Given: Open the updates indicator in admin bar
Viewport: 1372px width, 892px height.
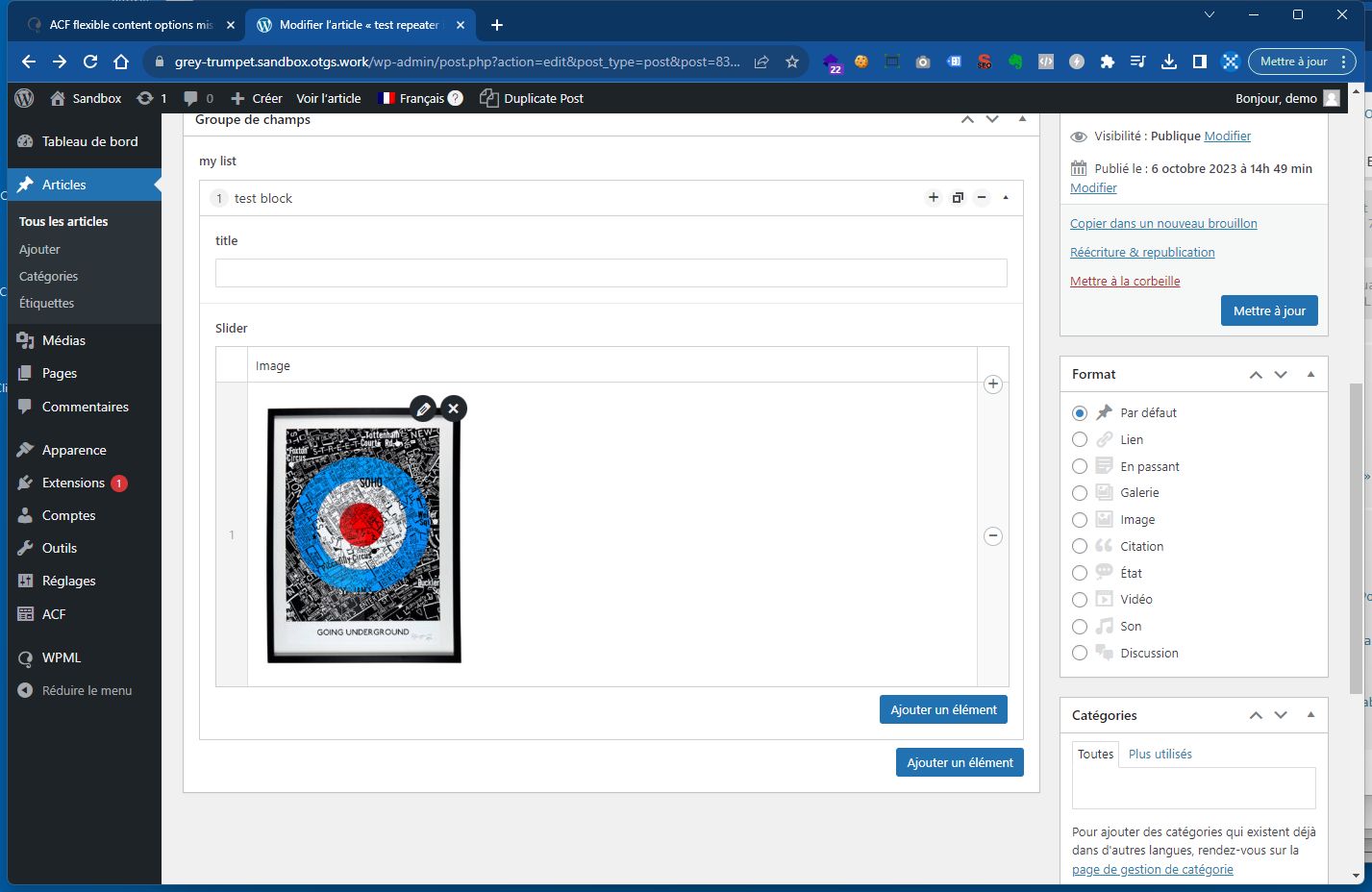Looking at the screenshot, I should coord(152,98).
